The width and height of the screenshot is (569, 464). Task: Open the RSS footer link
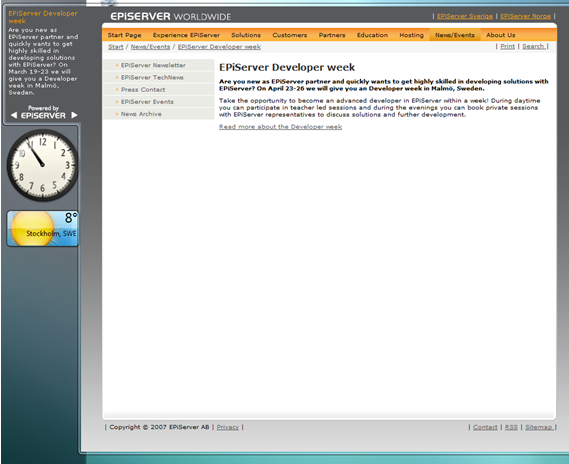pyautogui.click(x=511, y=427)
